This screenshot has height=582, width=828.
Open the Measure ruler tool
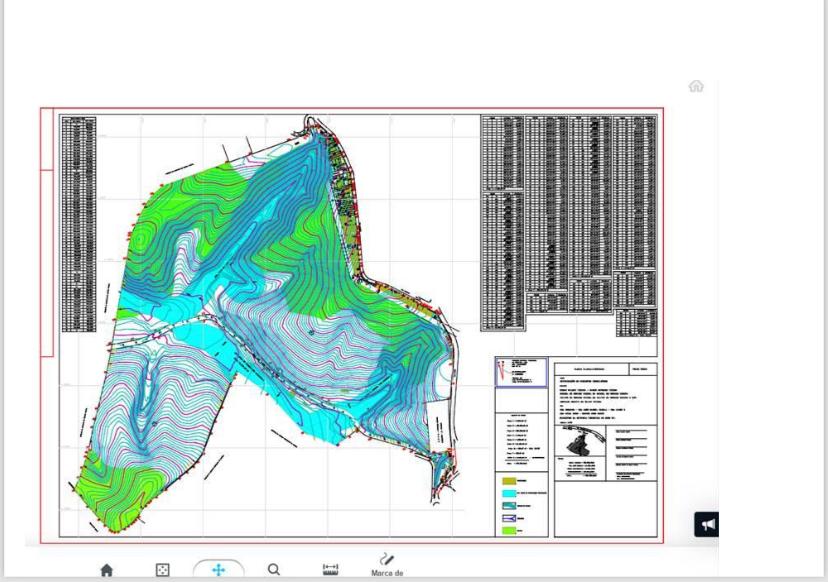(330, 570)
